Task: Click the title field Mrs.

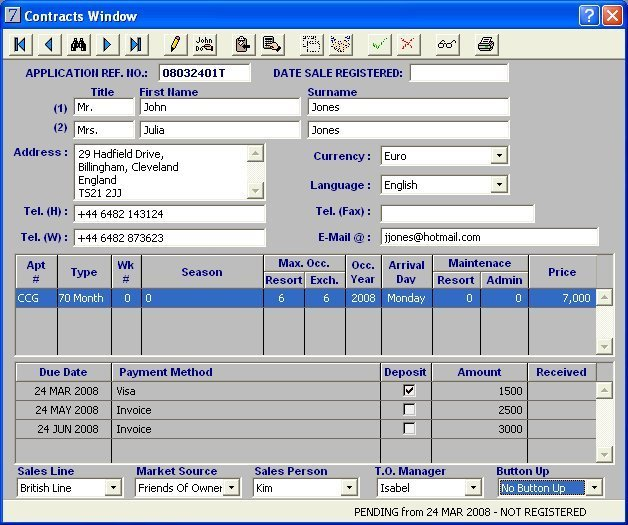Action: 104,130
